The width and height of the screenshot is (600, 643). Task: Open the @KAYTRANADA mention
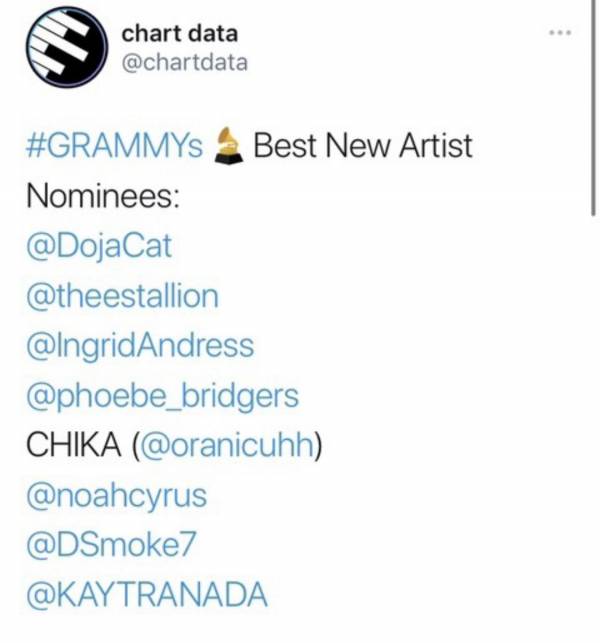147,594
